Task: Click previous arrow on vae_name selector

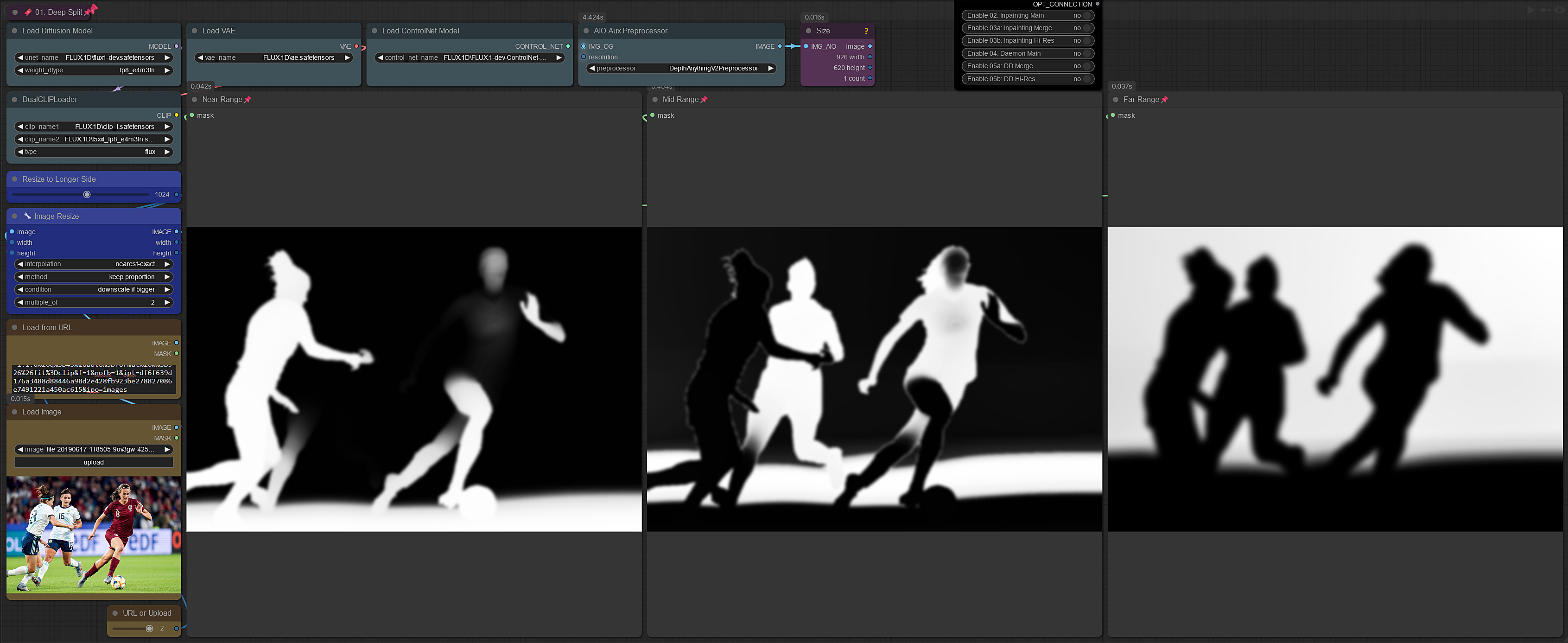Action: click(x=200, y=58)
